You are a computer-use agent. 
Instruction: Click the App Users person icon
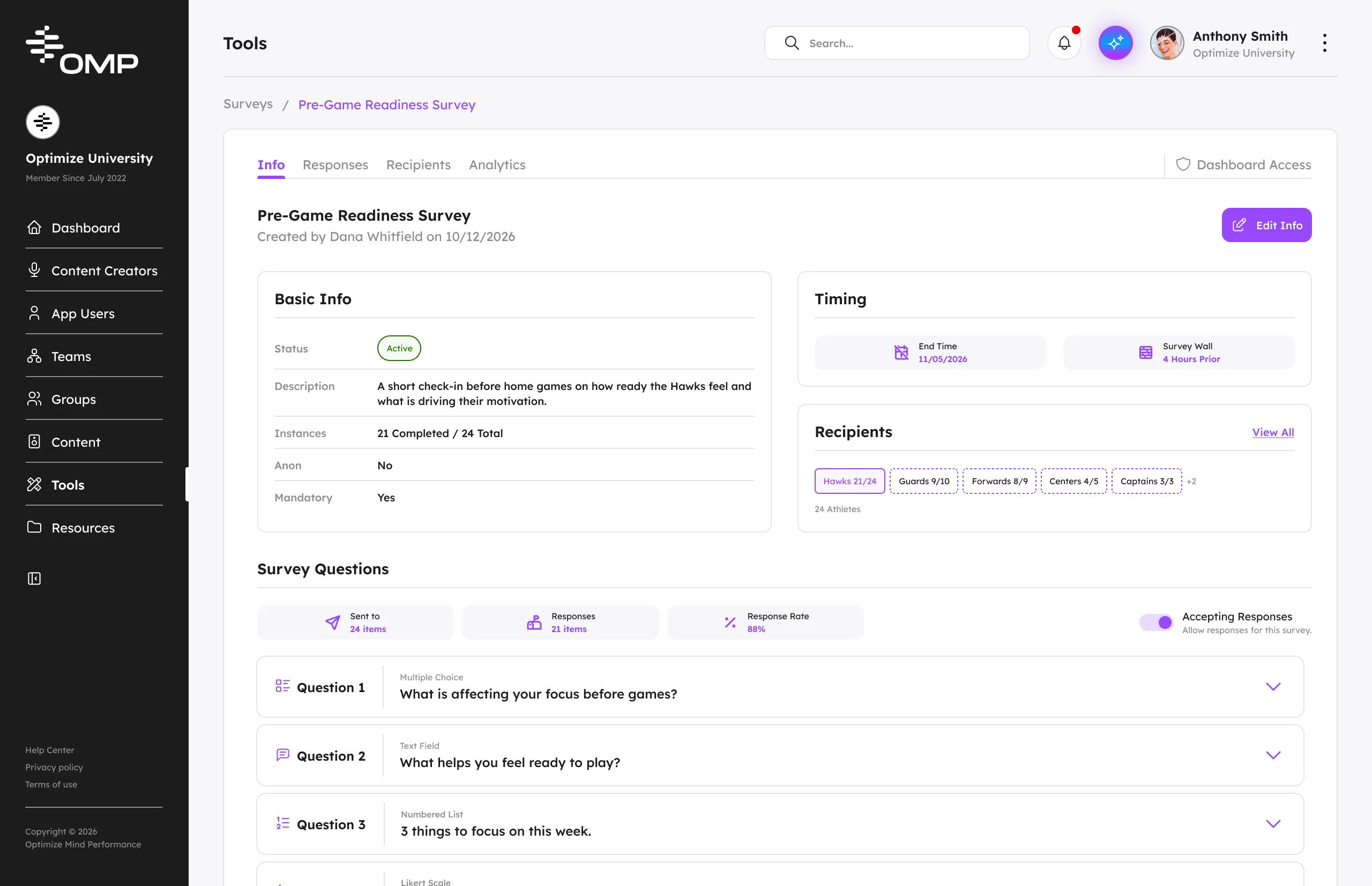(34, 313)
